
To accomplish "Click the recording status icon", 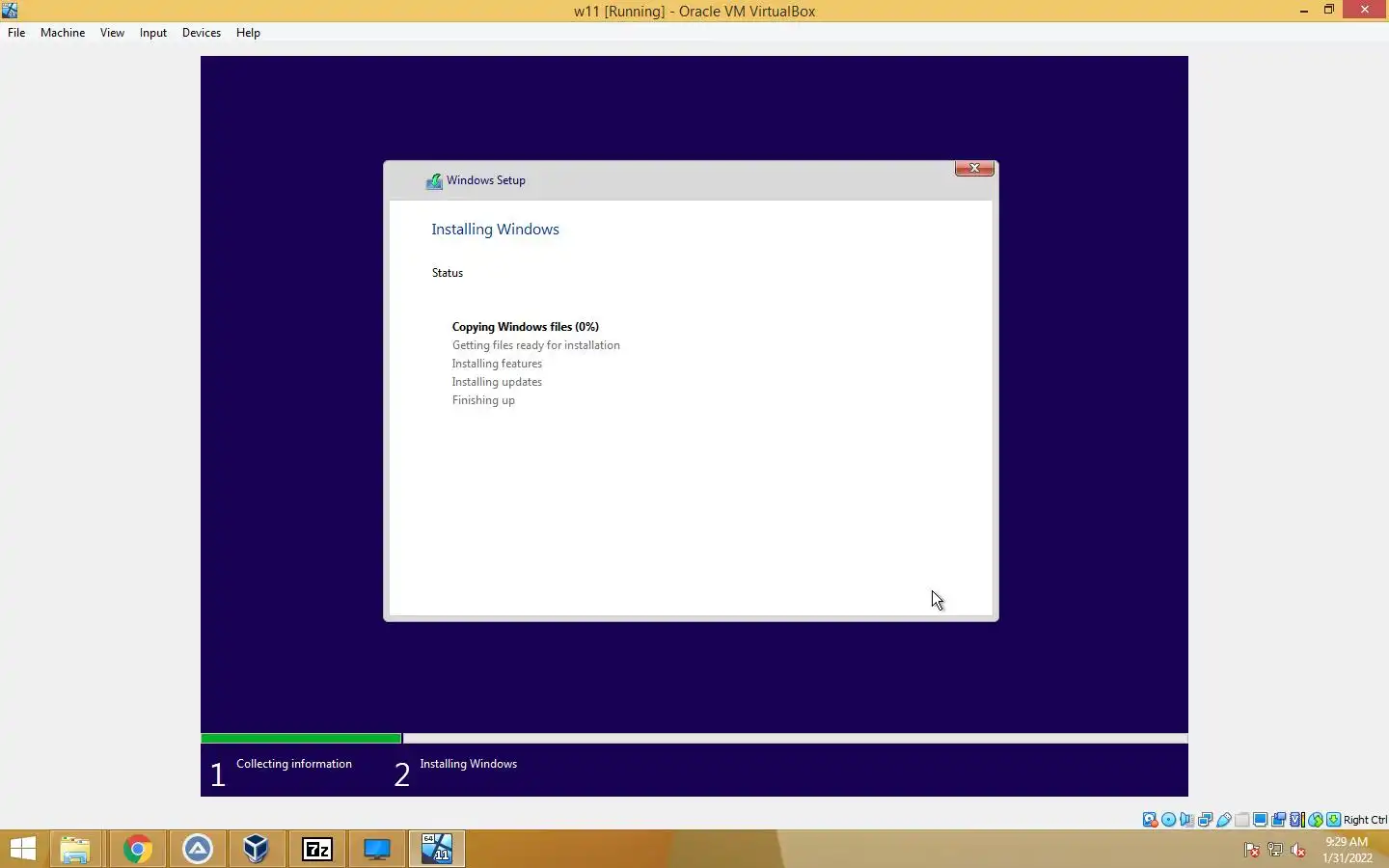I will click(1278, 820).
